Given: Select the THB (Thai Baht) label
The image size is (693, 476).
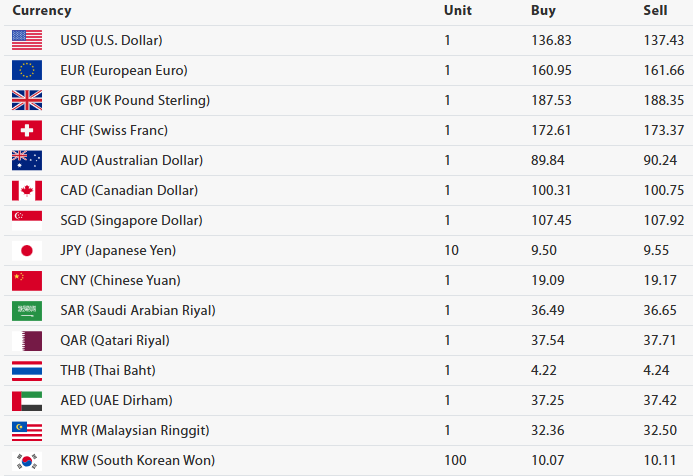Looking at the screenshot, I should [x=114, y=370].
